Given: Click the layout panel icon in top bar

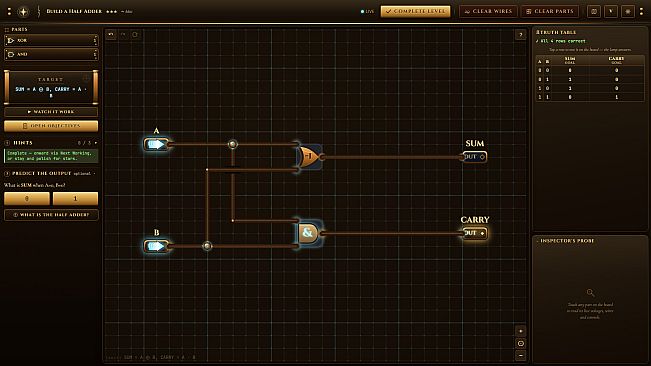Looking at the screenshot, I should pos(594,12).
